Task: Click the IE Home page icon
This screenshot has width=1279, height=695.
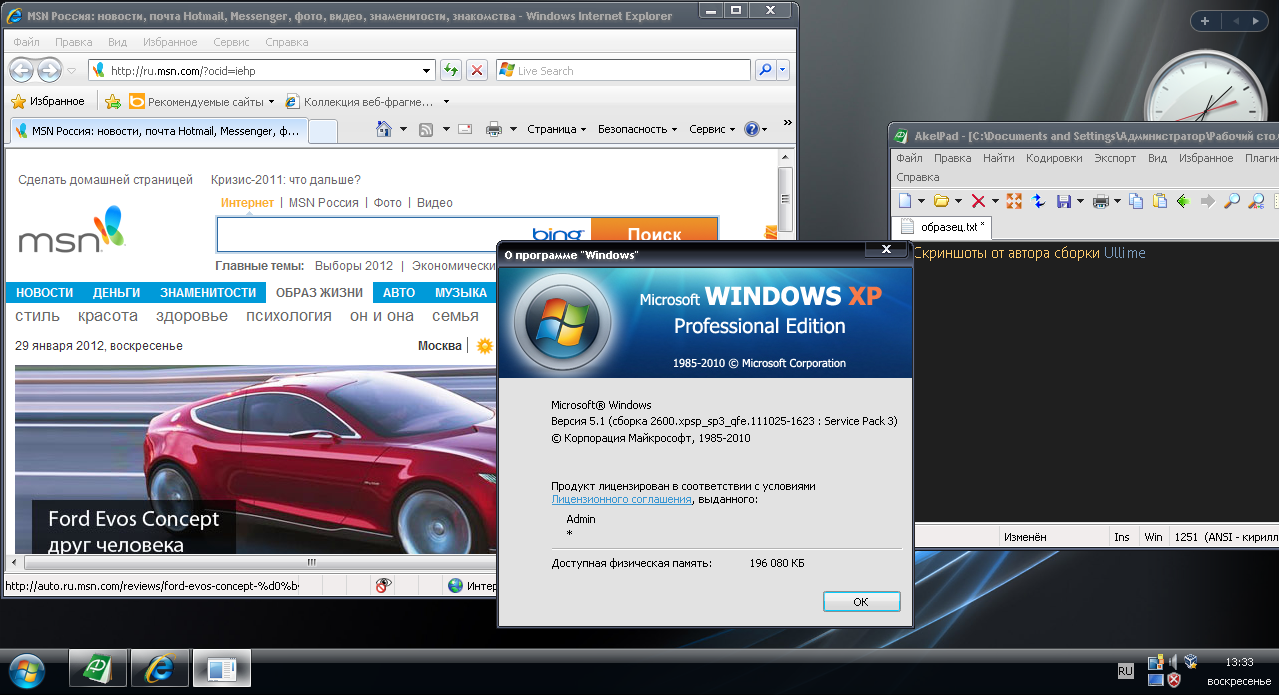Action: pos(383,129)
